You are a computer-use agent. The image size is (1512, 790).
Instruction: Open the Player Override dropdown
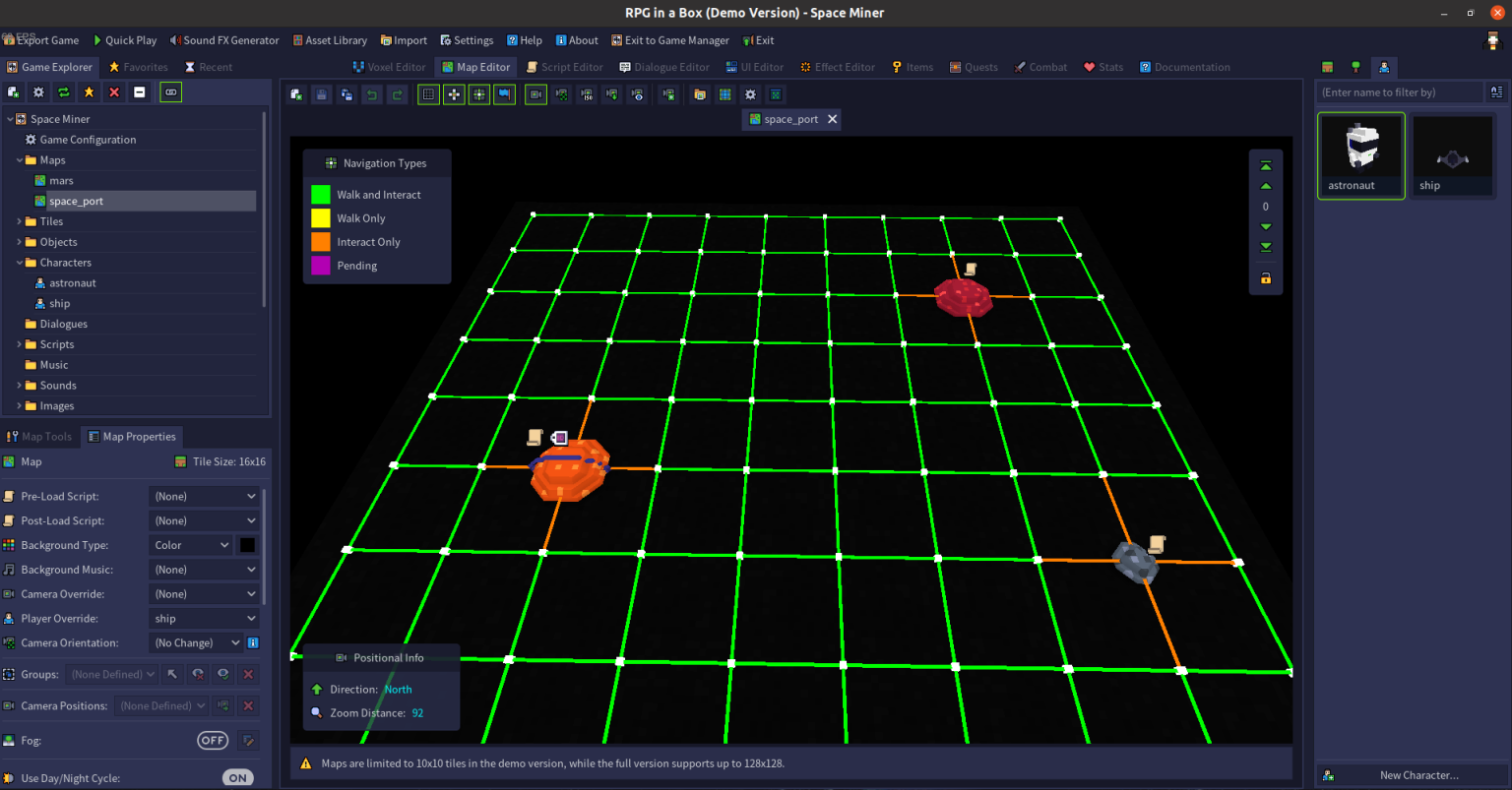tap(205, 619)
